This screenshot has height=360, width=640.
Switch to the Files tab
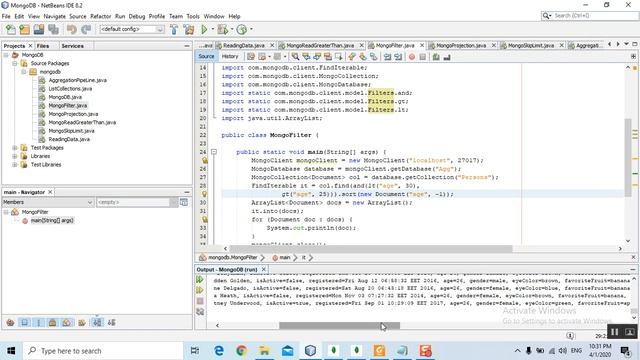click(x=43, y=46)
